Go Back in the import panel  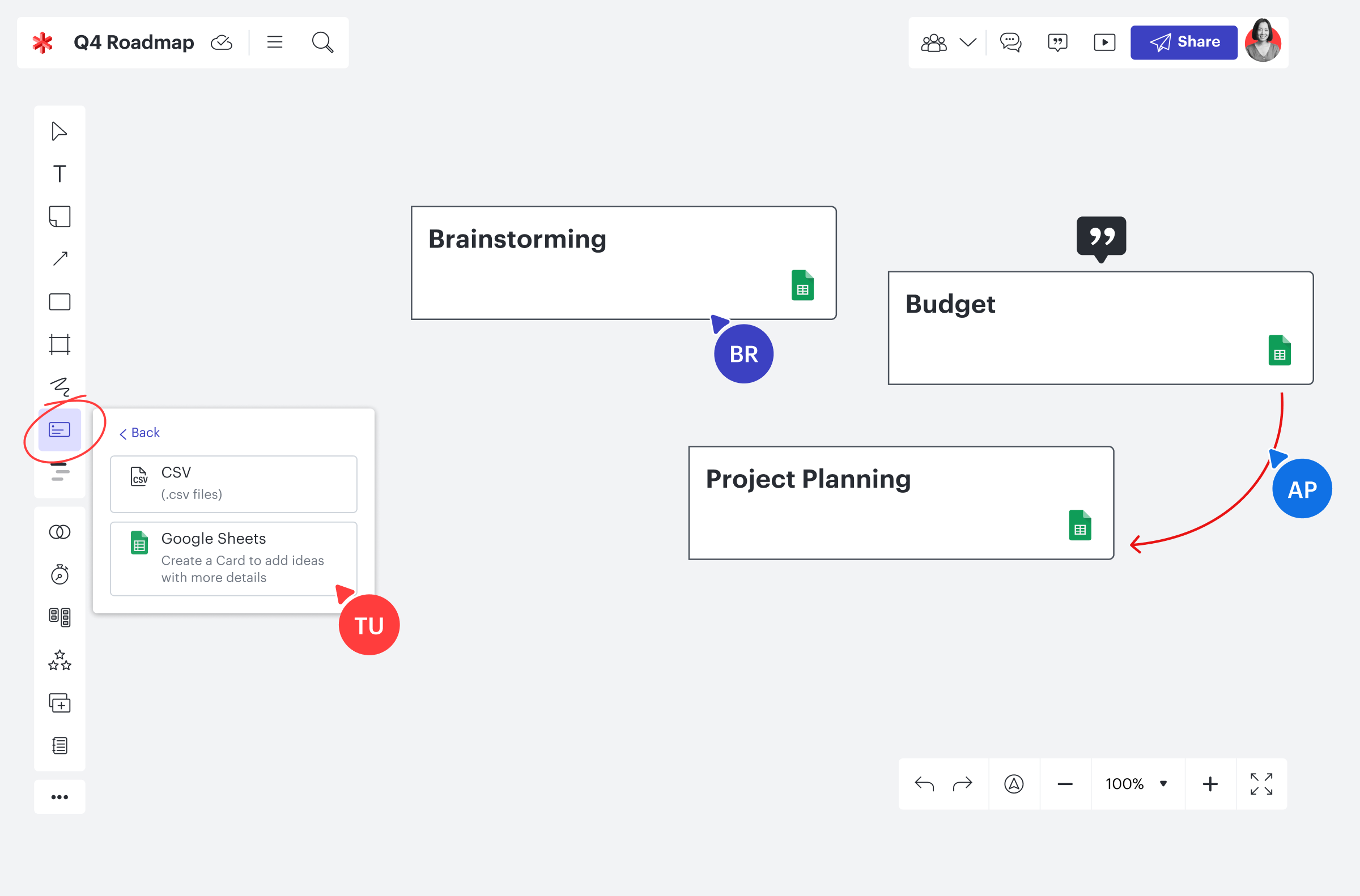pyautogui.click(x=139, y=433)
